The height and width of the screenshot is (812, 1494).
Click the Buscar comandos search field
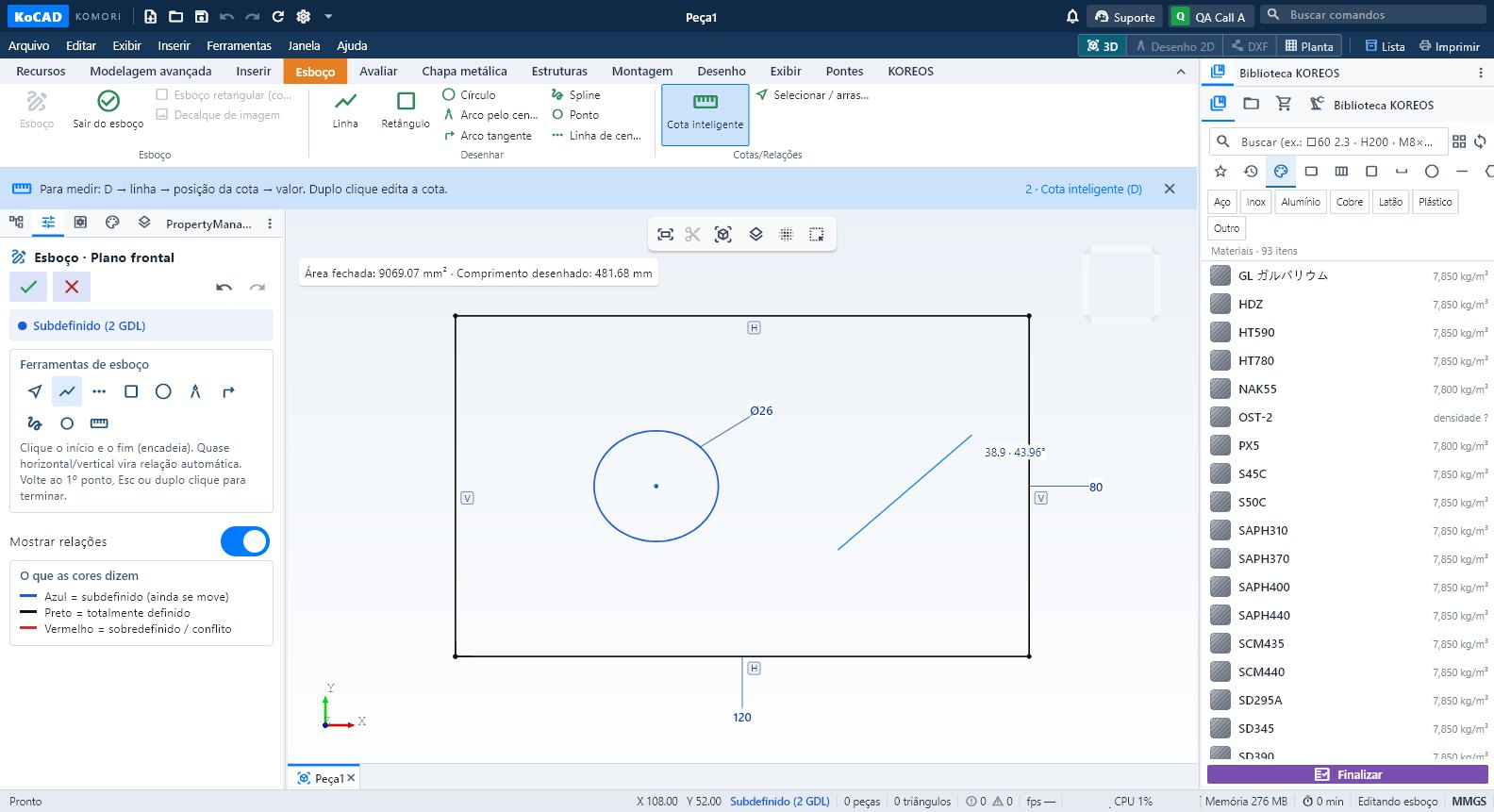[1373, 14]
